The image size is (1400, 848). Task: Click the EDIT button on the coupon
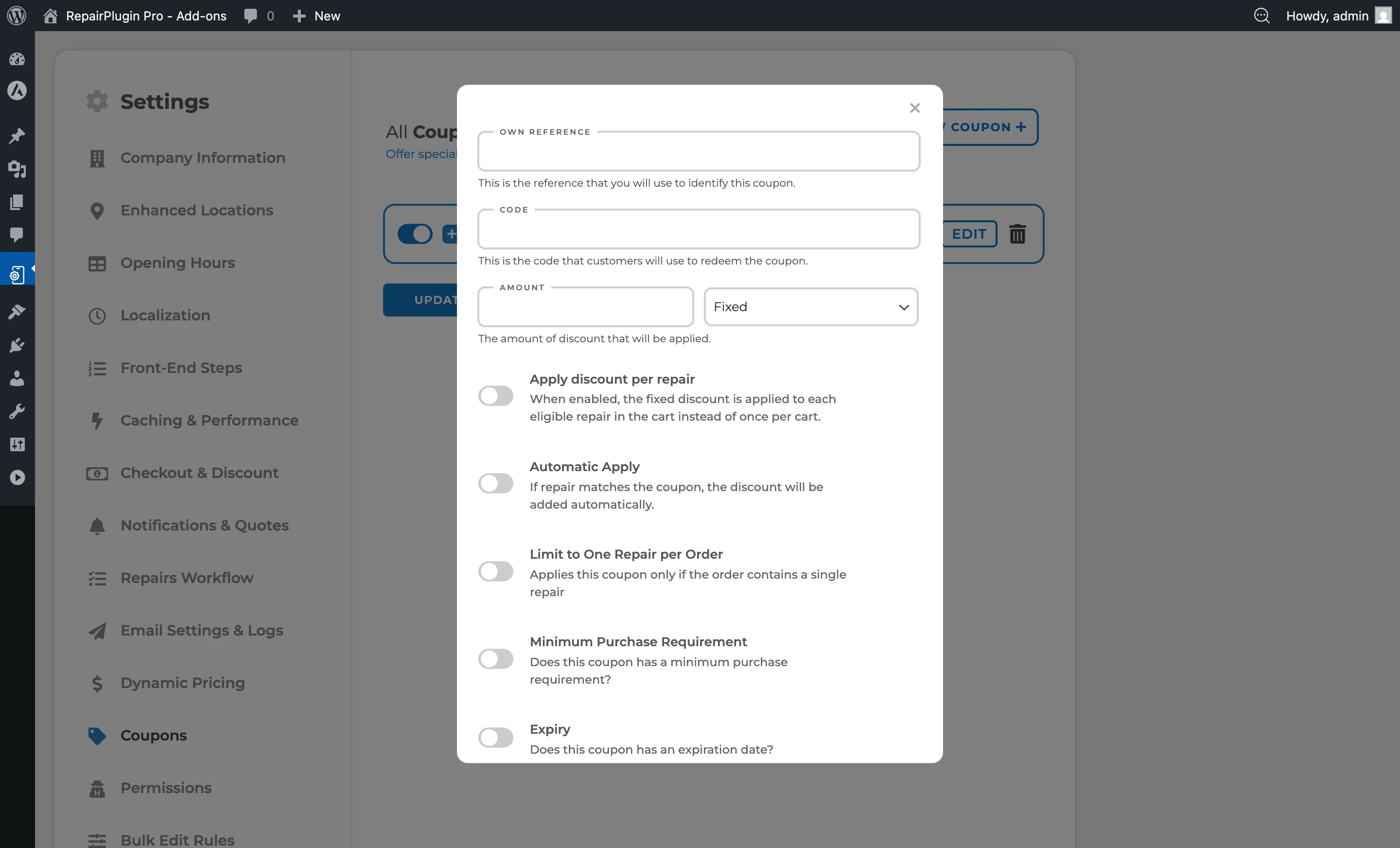pos(968,233)
